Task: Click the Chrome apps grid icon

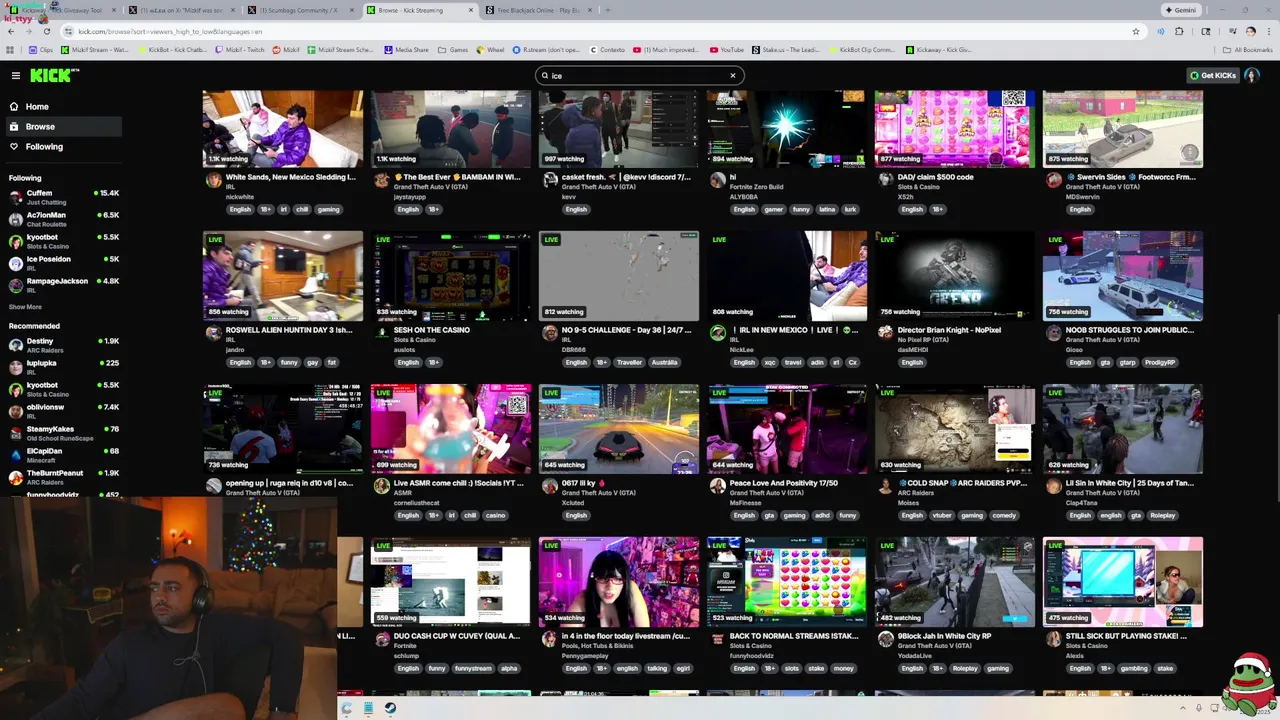Action: [x=11, y=50]
